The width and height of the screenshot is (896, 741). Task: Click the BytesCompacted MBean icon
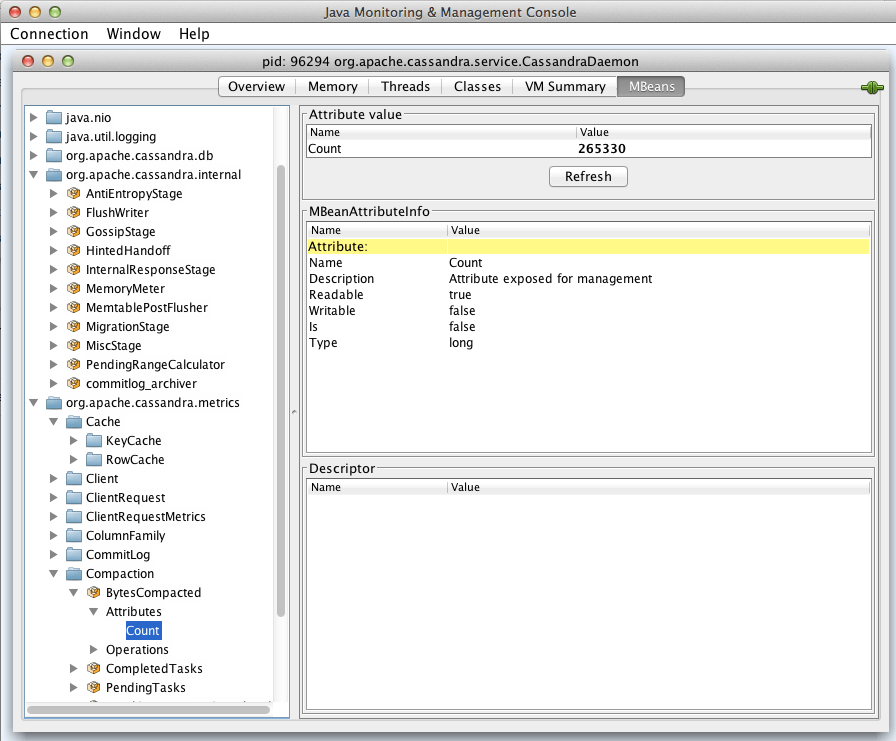[93, 592]
